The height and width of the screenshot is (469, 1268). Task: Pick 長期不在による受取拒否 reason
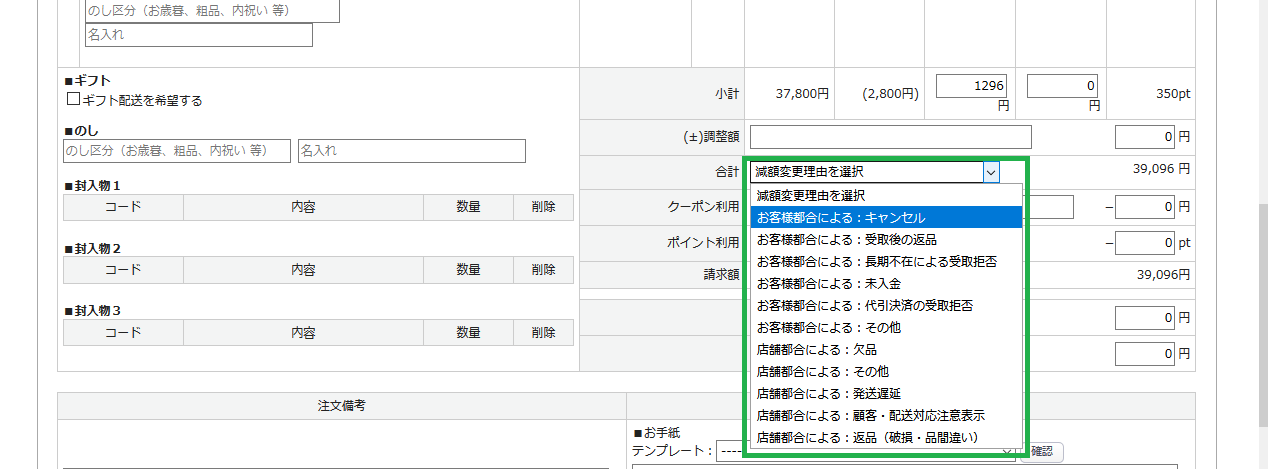885,261
